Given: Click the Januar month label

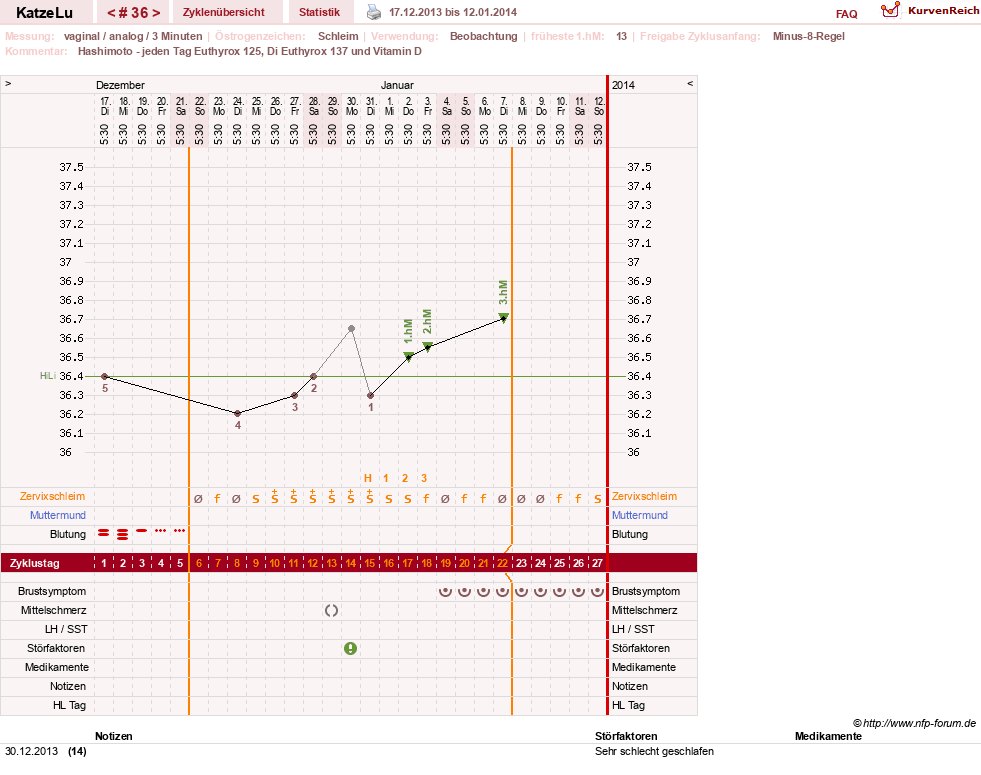Looking at the screenshot, I should coord(397,85).
